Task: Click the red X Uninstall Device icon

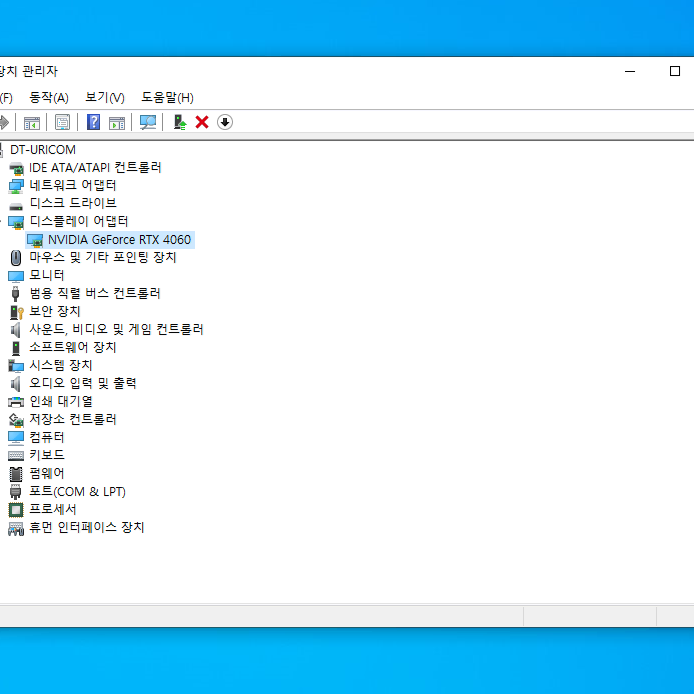Action: (202, 122)
